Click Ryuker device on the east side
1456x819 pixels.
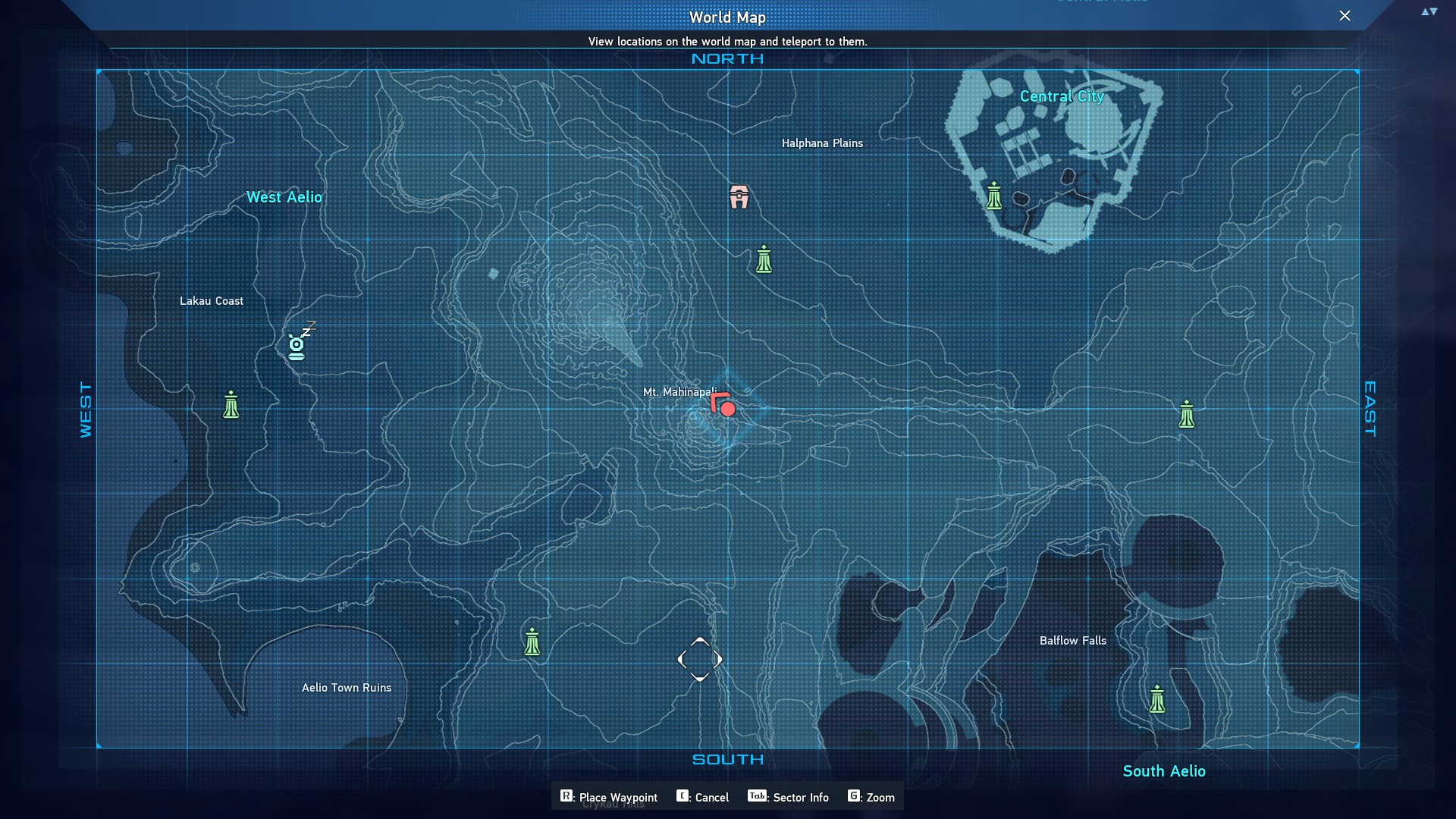[x=1187, y=415]
